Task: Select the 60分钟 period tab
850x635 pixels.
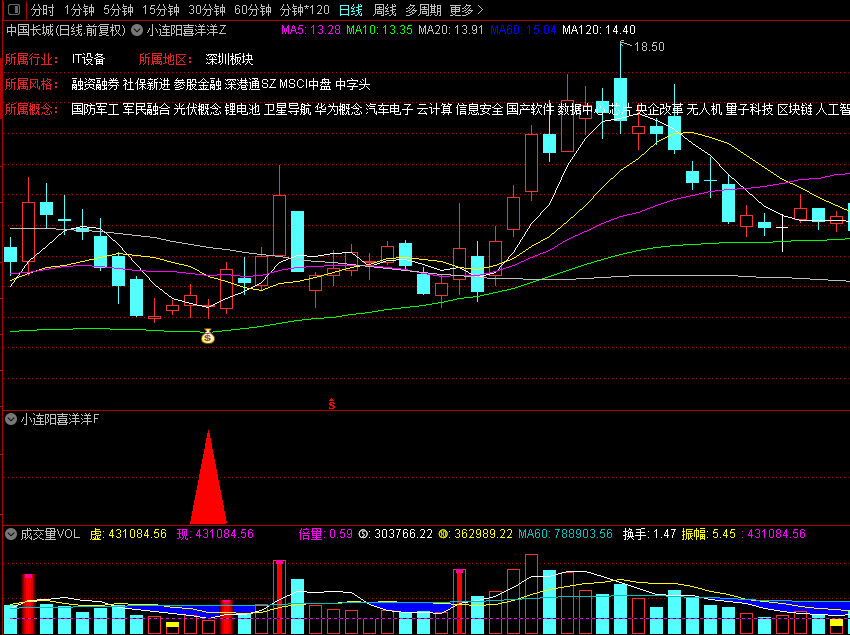Action: click(253, 10)
